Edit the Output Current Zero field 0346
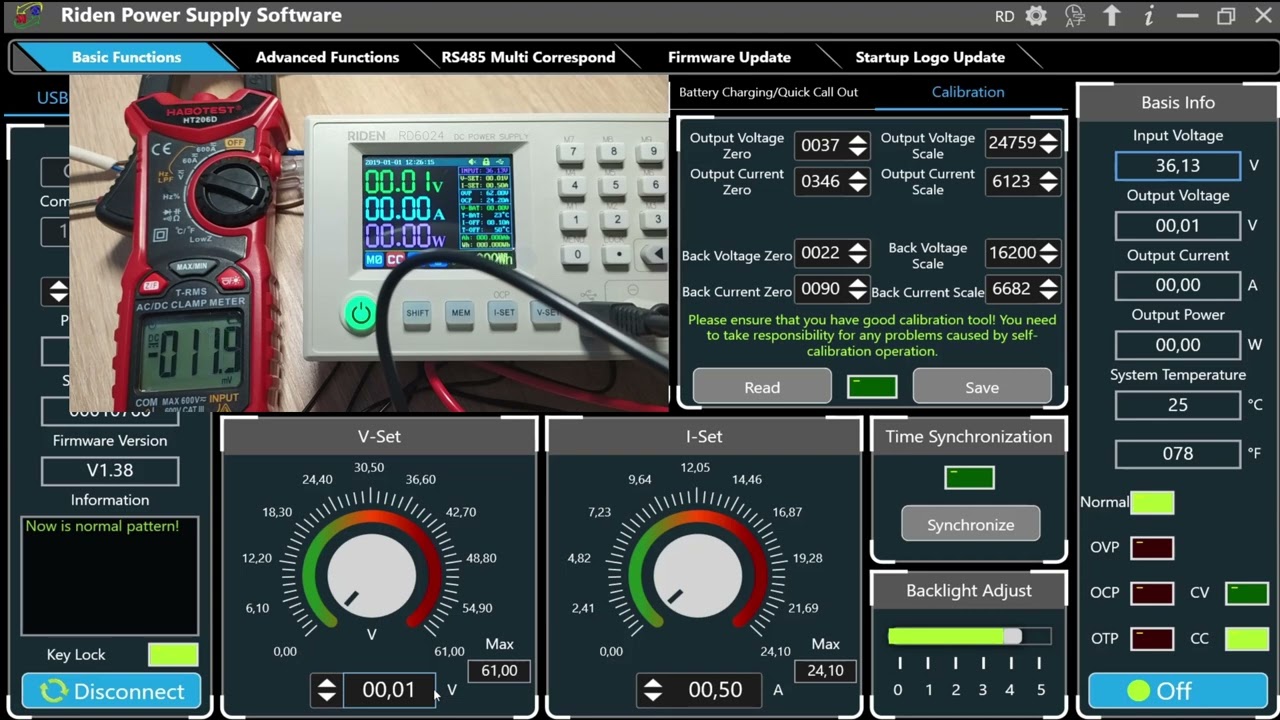This screenshot has height=720, width=1280. [821, 181]
